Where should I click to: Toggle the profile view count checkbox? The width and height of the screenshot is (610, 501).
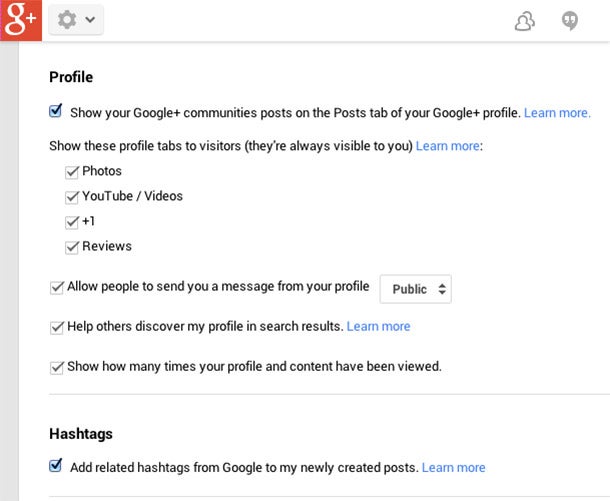[57, 368]
